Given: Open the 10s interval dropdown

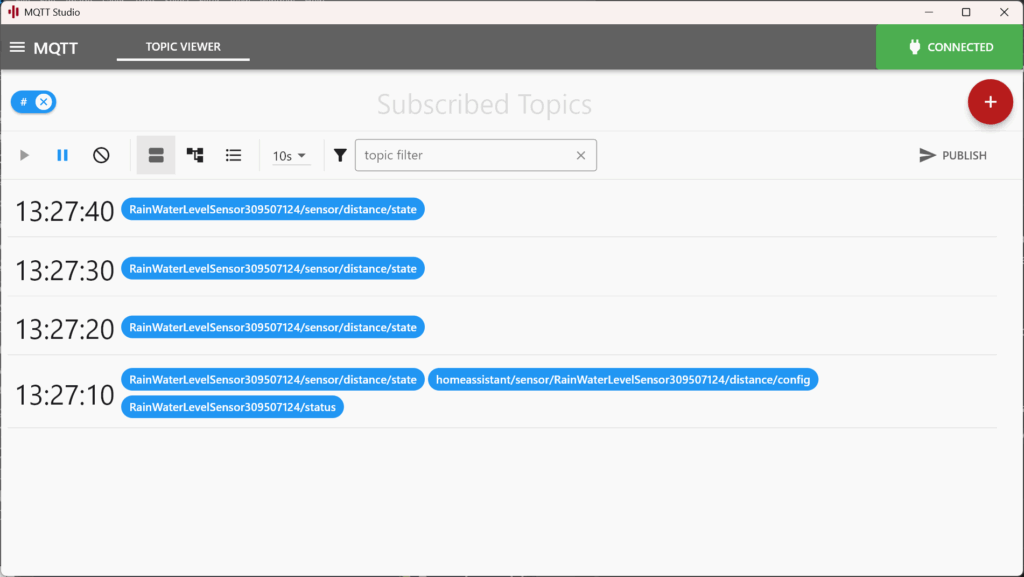Looking at the screenshot, I should [290, 155].
